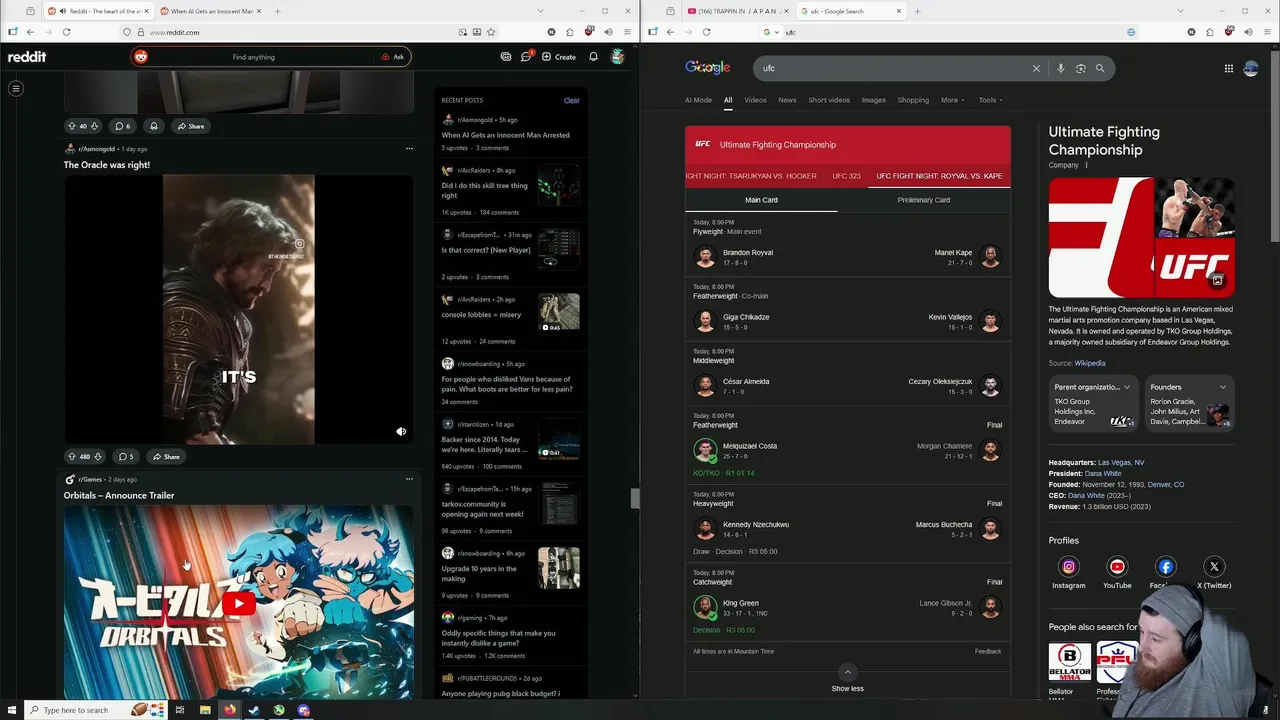Open File Explorer from taskbar
This screenshot has width=1280, height=720.
click(x=205, y=710)
